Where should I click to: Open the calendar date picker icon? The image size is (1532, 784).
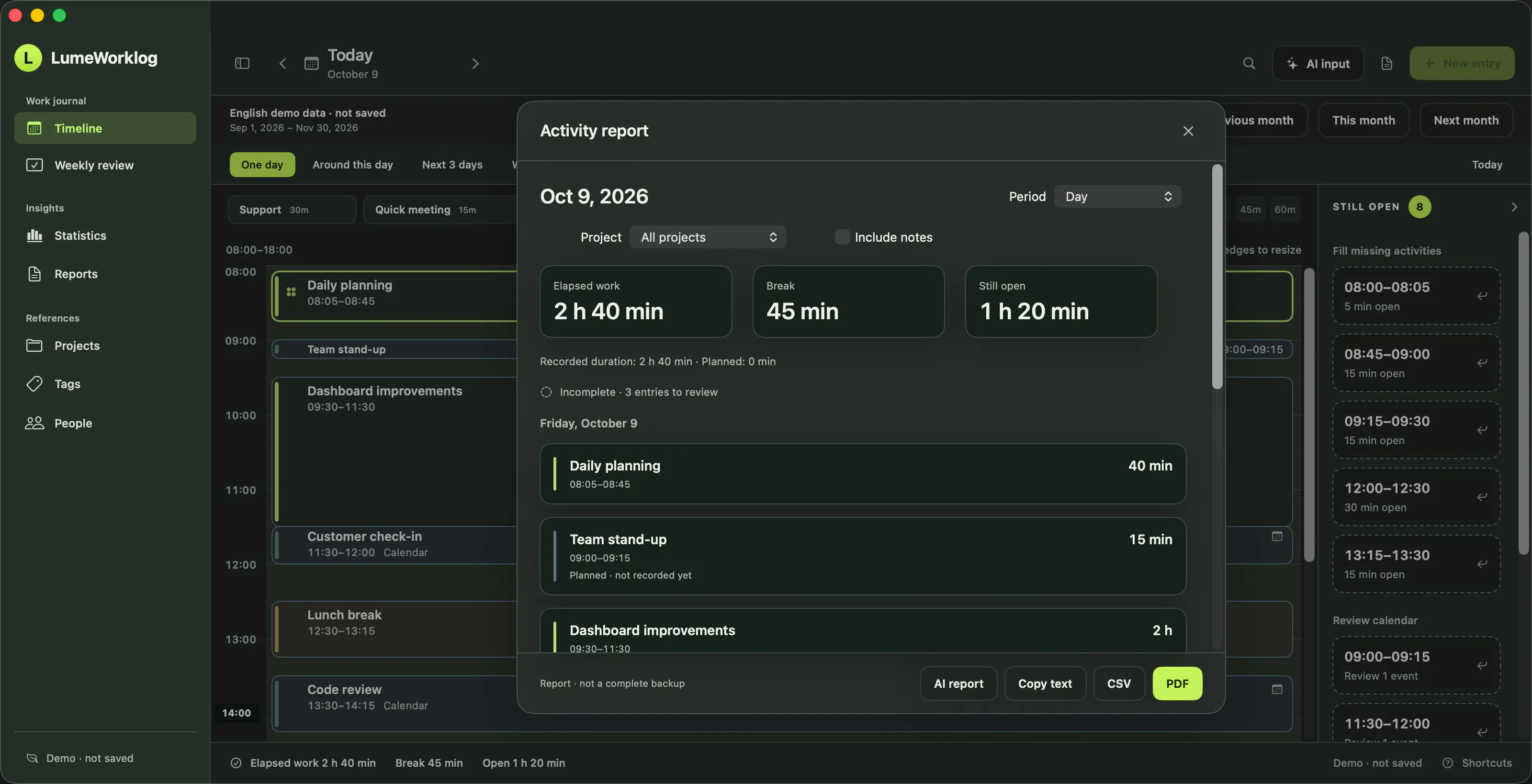pyautogui.click(x=311, y=63)
